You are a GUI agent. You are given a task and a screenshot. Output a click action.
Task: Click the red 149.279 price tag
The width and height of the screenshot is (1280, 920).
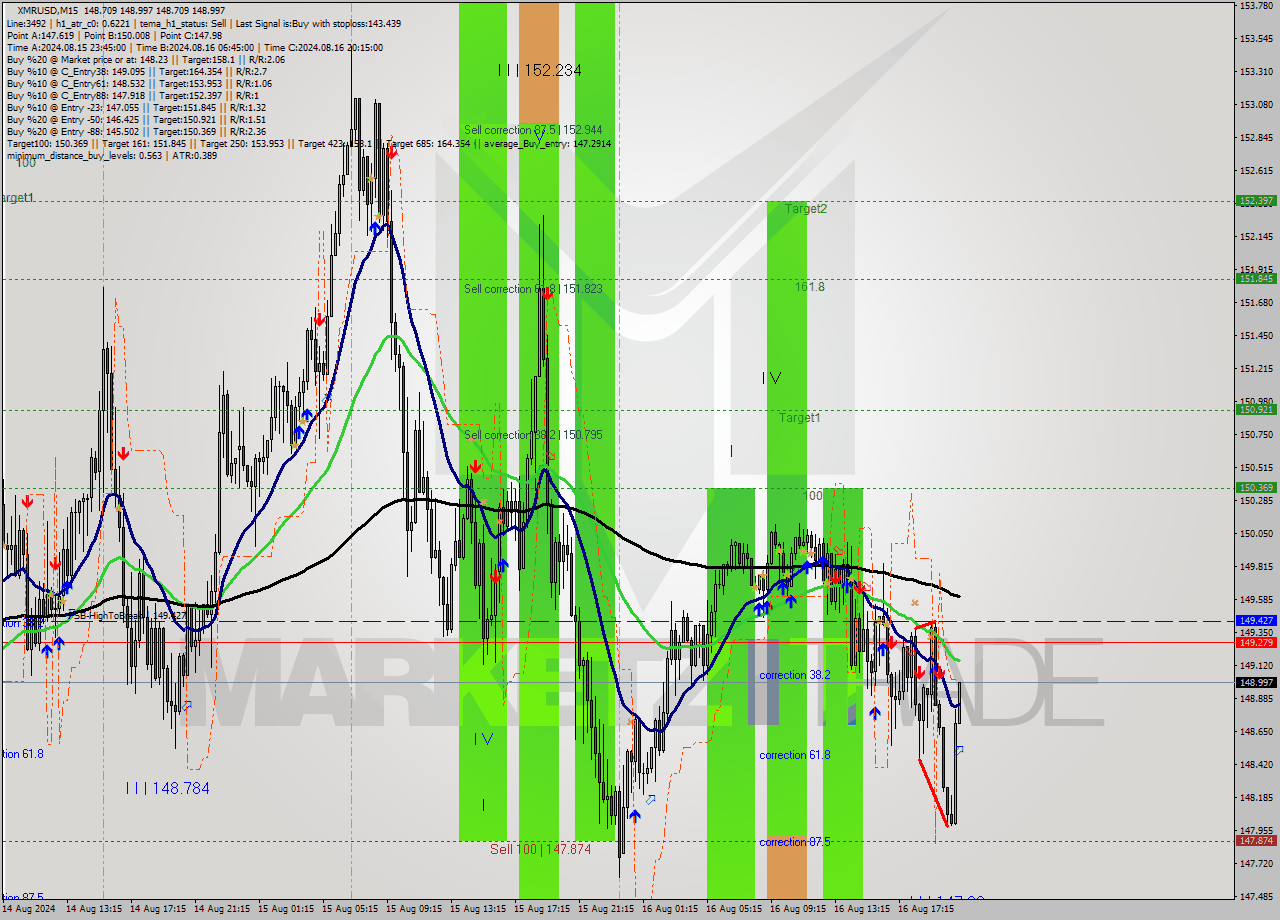(x=1256, y=642)
